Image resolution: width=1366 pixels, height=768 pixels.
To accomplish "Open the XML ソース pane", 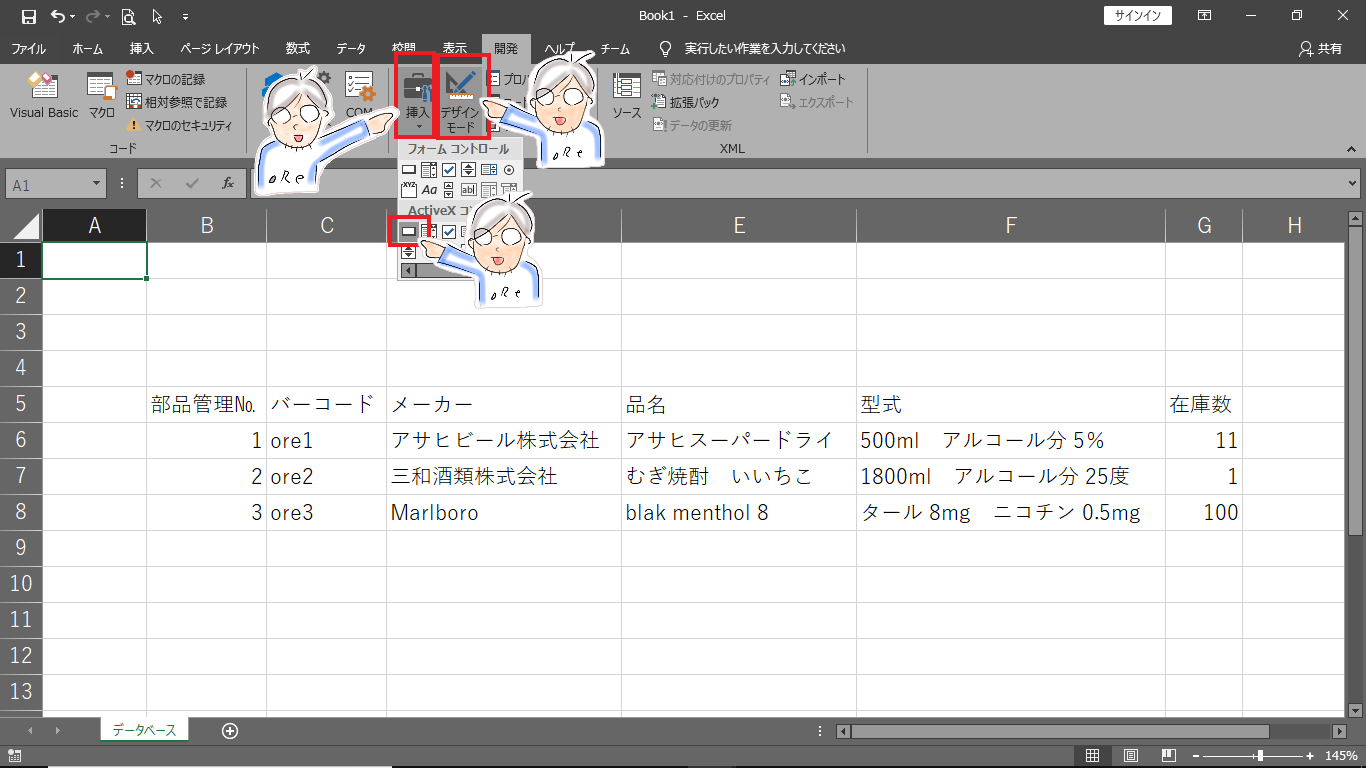I will pos(627,97).
